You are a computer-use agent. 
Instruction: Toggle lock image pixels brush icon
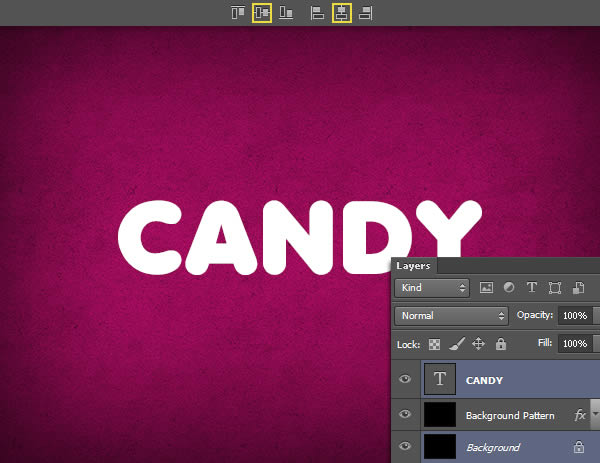(x=455, y=344)
